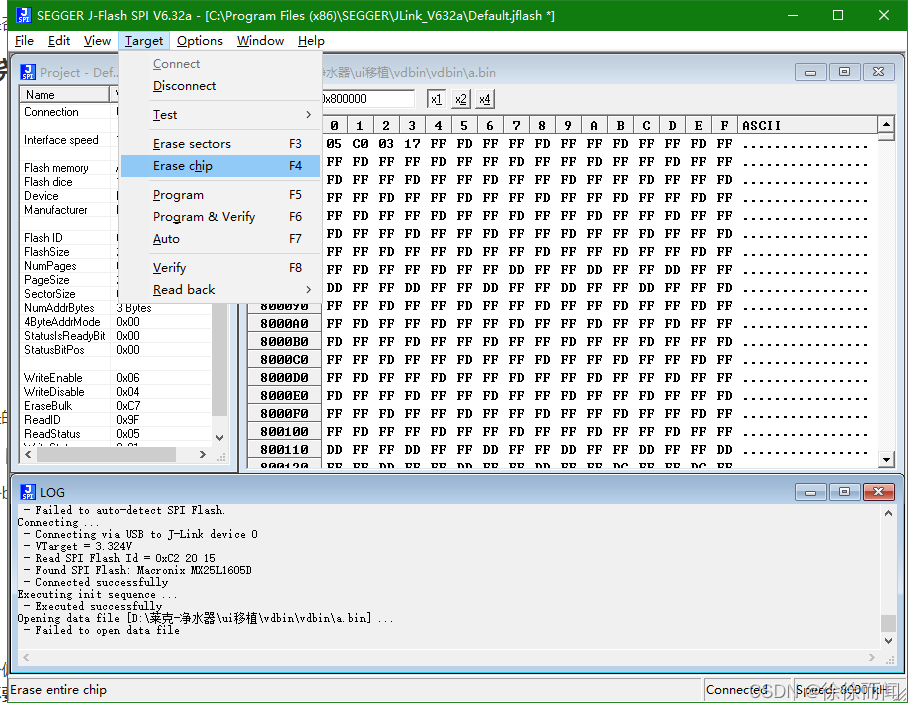Click address row 800100 in hex view
The image size is (915, 710).
point(284,432)
